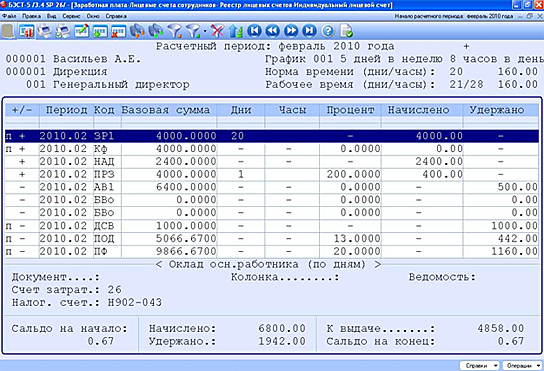This screenshot has height=371, width=544.
Task: Click the 1160.00 withheld amount
Action: click(x=514, y=251)
